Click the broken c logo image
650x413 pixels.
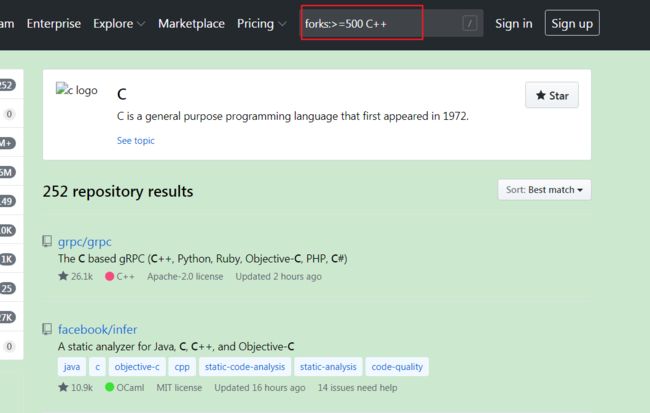click(77, 90)
